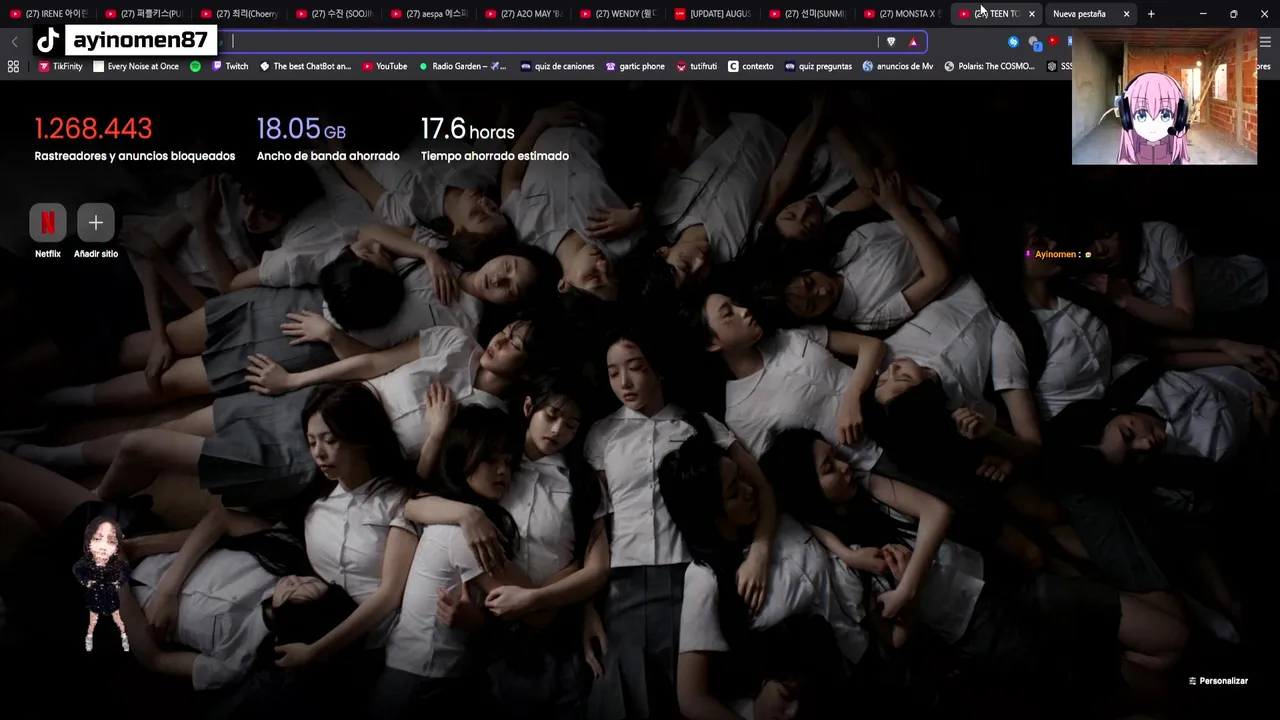Click the 1.268.443 blocked trackers count

point(93,129)
